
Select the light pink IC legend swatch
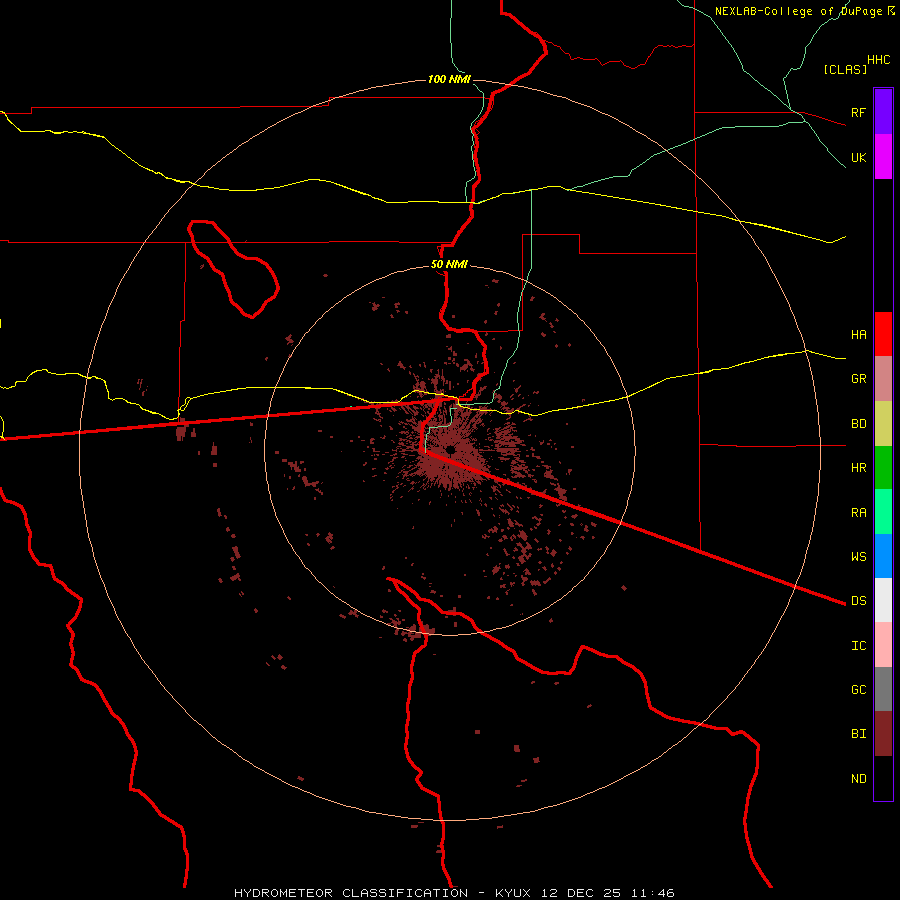(883, 645)
